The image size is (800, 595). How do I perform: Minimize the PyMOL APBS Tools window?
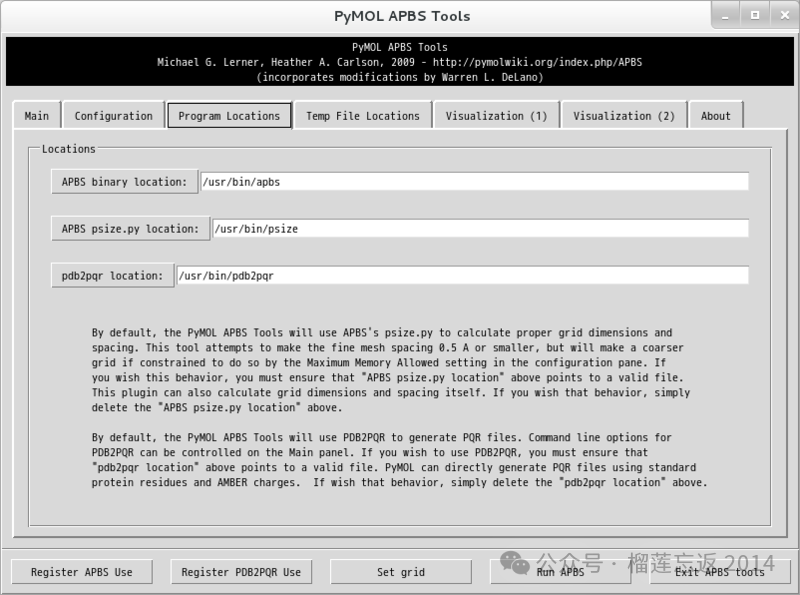click(726, 15)
